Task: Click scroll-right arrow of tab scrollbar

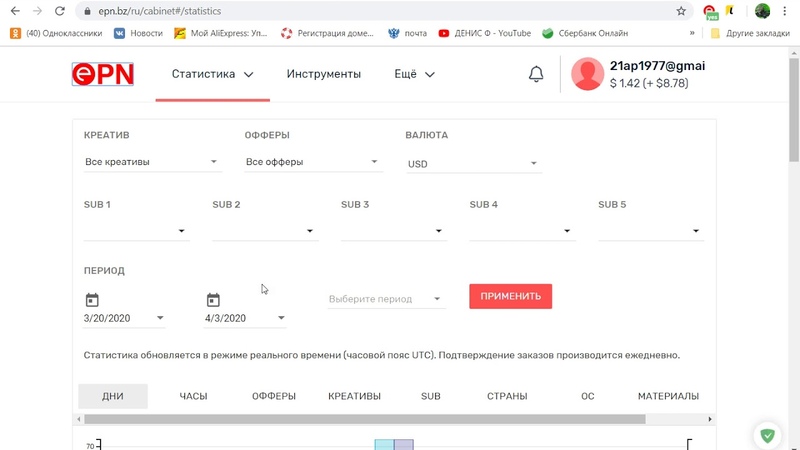Action: [x=710, y=419]
